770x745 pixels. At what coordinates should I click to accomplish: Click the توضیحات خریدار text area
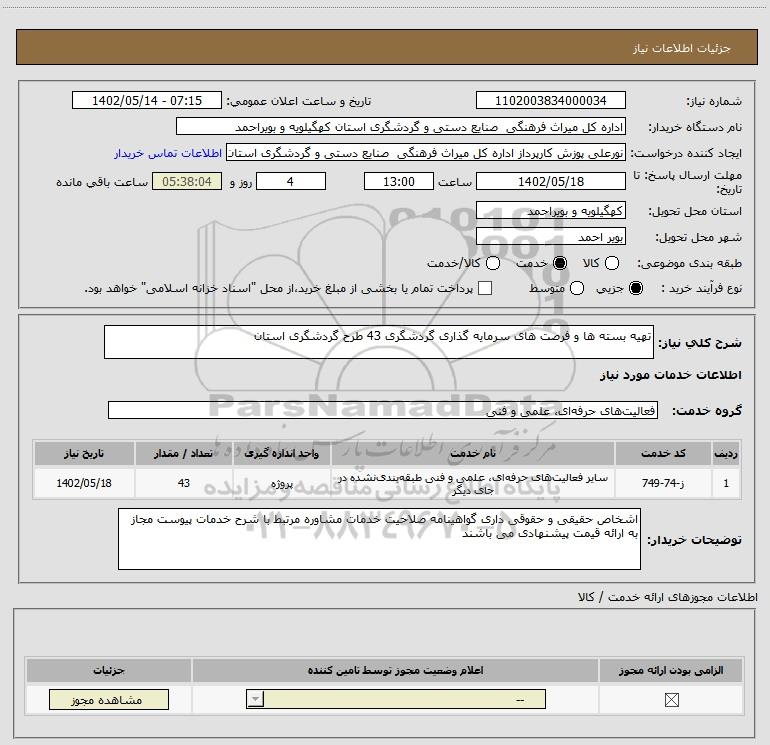click(379, 539)
